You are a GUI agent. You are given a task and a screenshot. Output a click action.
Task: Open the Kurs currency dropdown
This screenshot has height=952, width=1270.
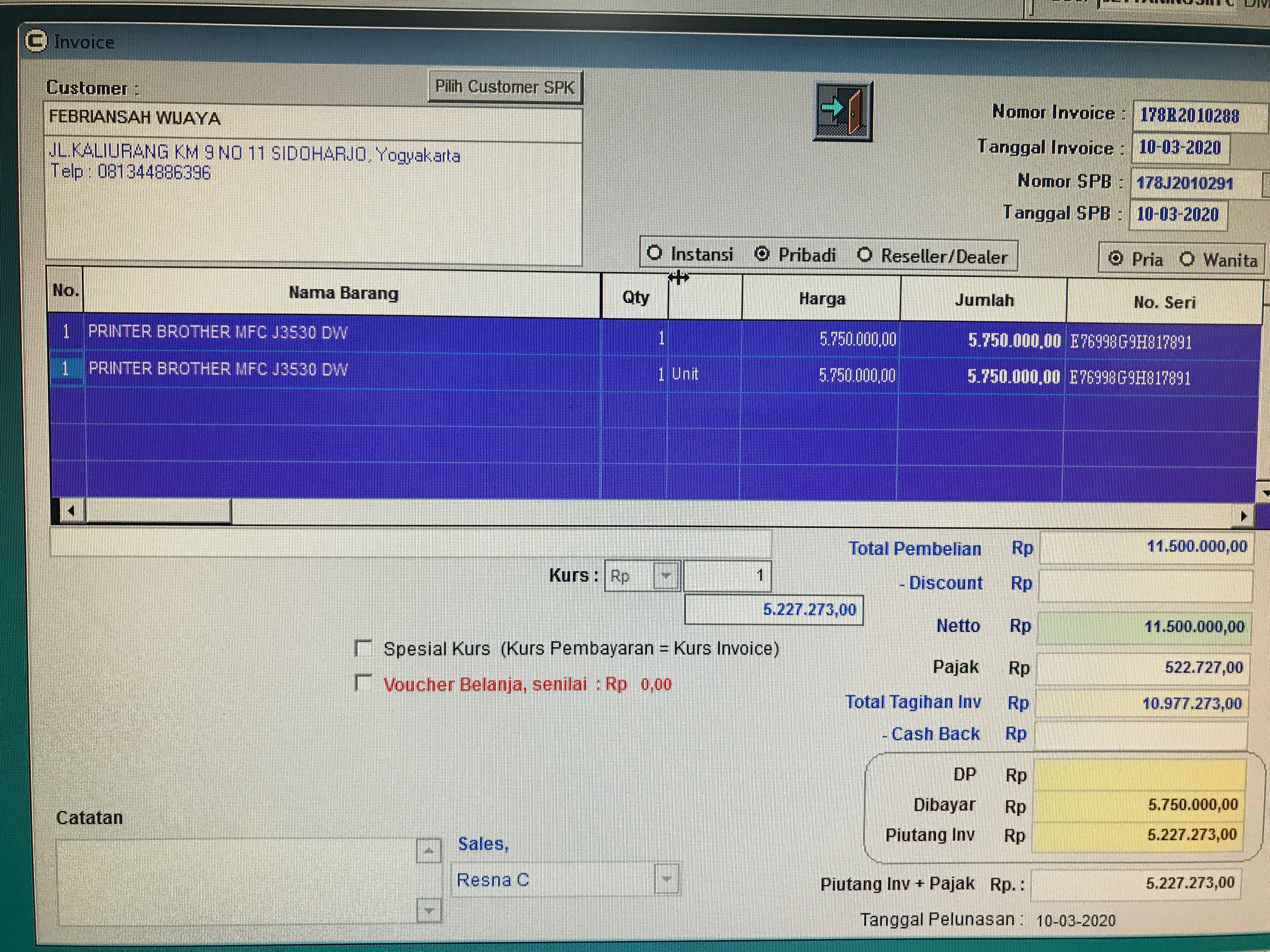tap(666, 575)
